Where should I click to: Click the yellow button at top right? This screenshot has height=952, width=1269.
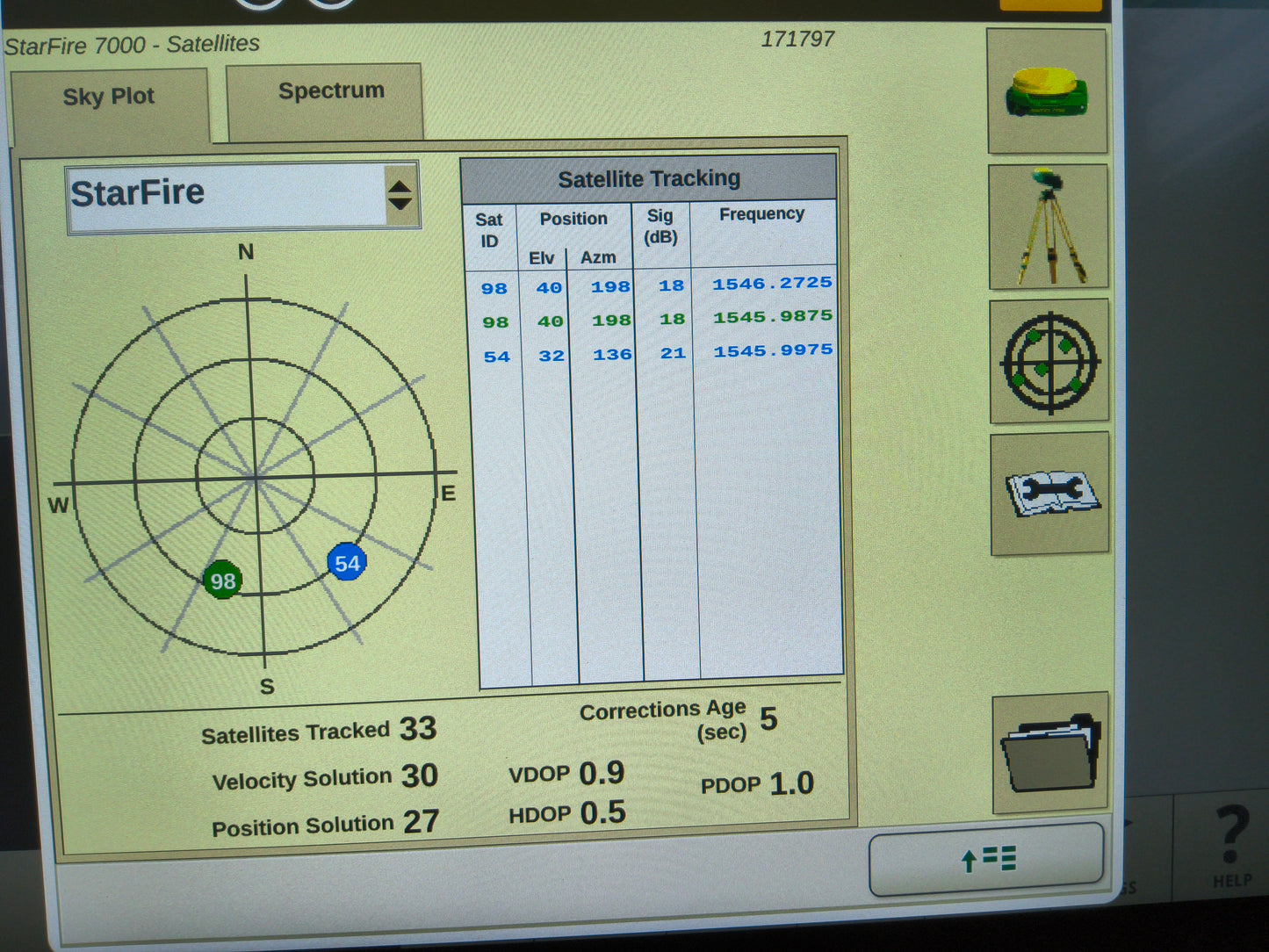(x=1052, y=4)
